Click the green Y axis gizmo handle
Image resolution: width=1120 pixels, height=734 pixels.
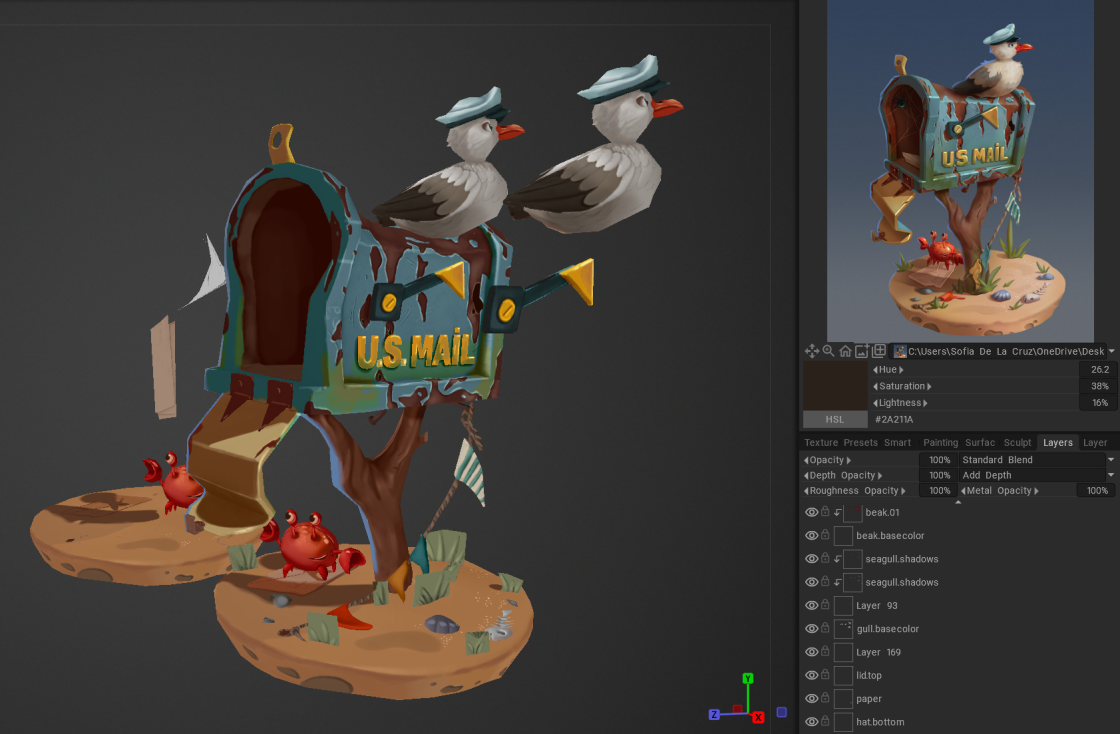click(x=748, y=678)
